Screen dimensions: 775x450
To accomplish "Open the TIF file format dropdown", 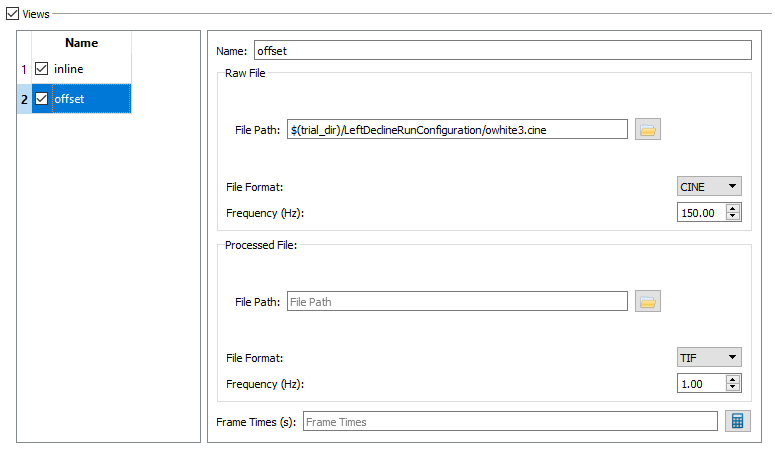I will pyautogui.click(x=709, y=358).
